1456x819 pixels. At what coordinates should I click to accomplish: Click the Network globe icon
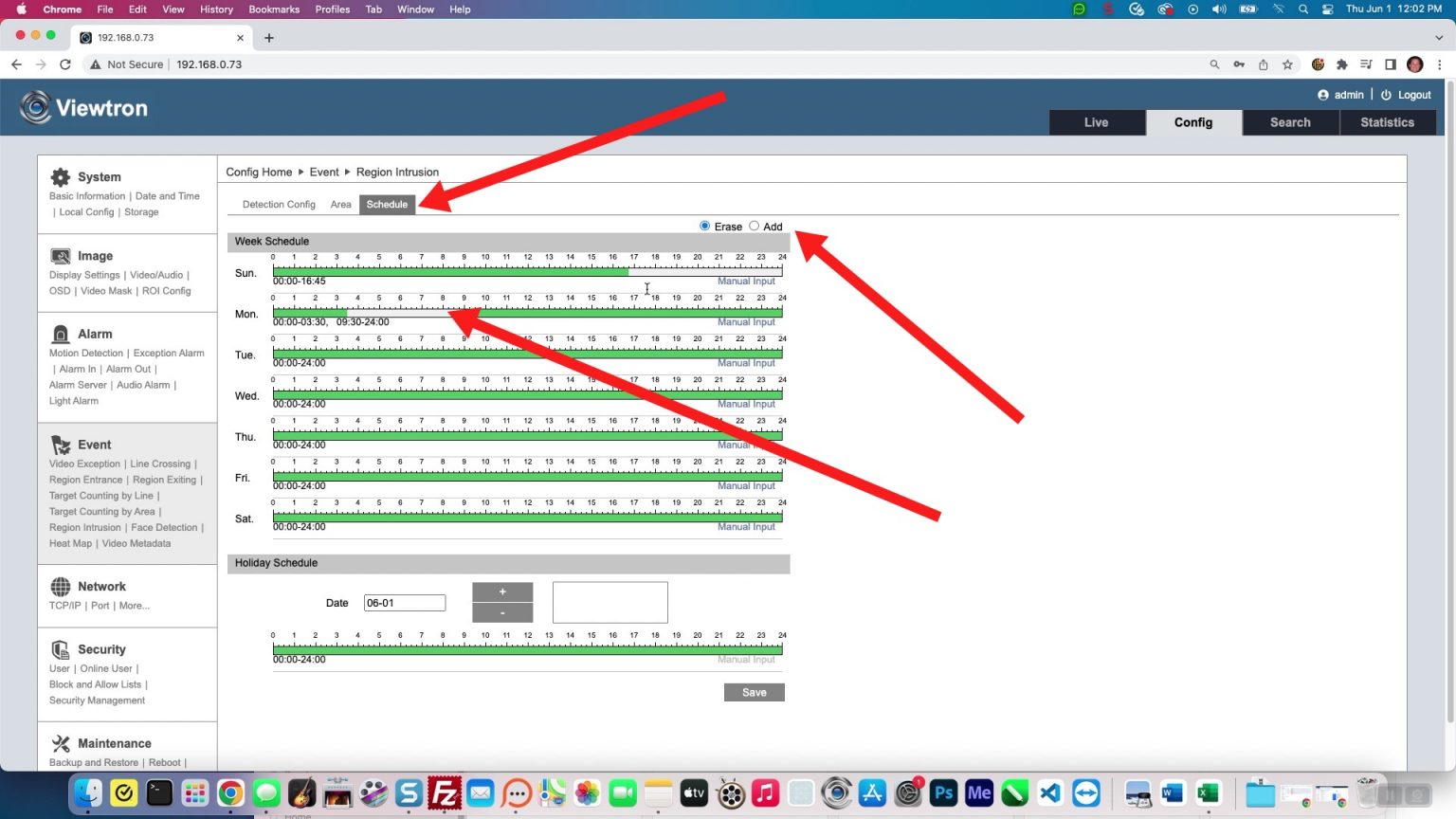[x=61, y=587]
